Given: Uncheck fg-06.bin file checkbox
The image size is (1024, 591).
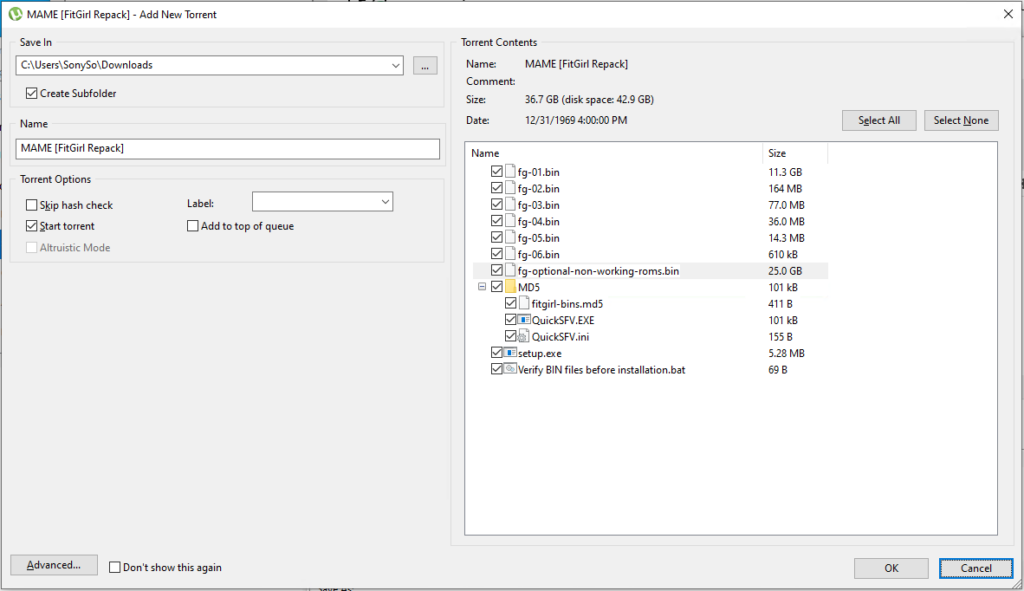Looking at the screenshot, I should [x=496, y=253].
